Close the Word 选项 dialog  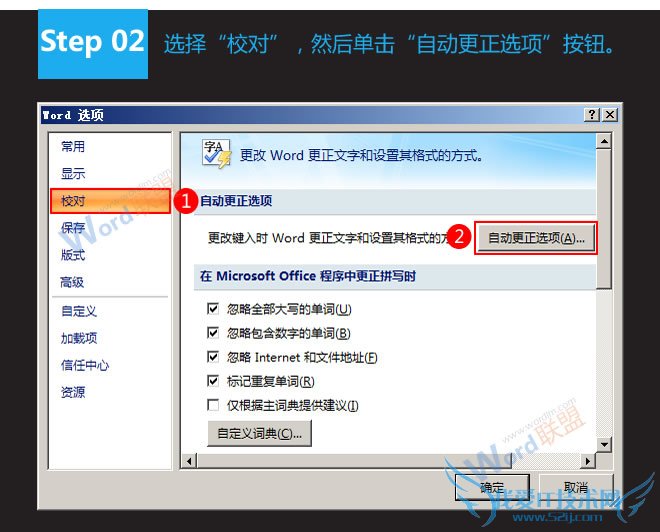point(610,114)
